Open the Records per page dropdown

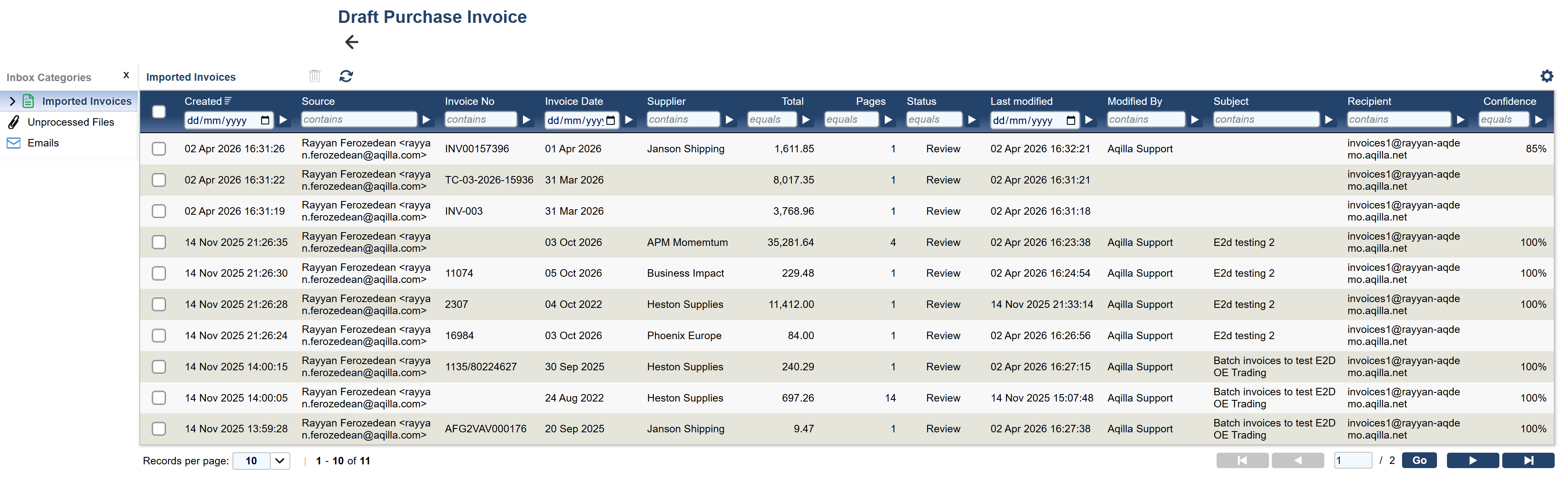[279, 461]
